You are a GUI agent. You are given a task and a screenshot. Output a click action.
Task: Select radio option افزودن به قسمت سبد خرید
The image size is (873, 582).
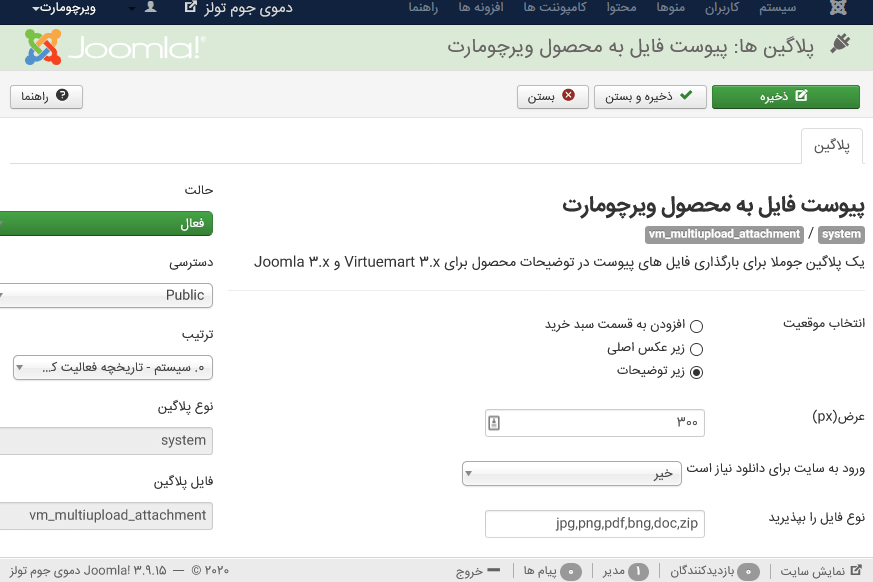[x=696, y=326]
